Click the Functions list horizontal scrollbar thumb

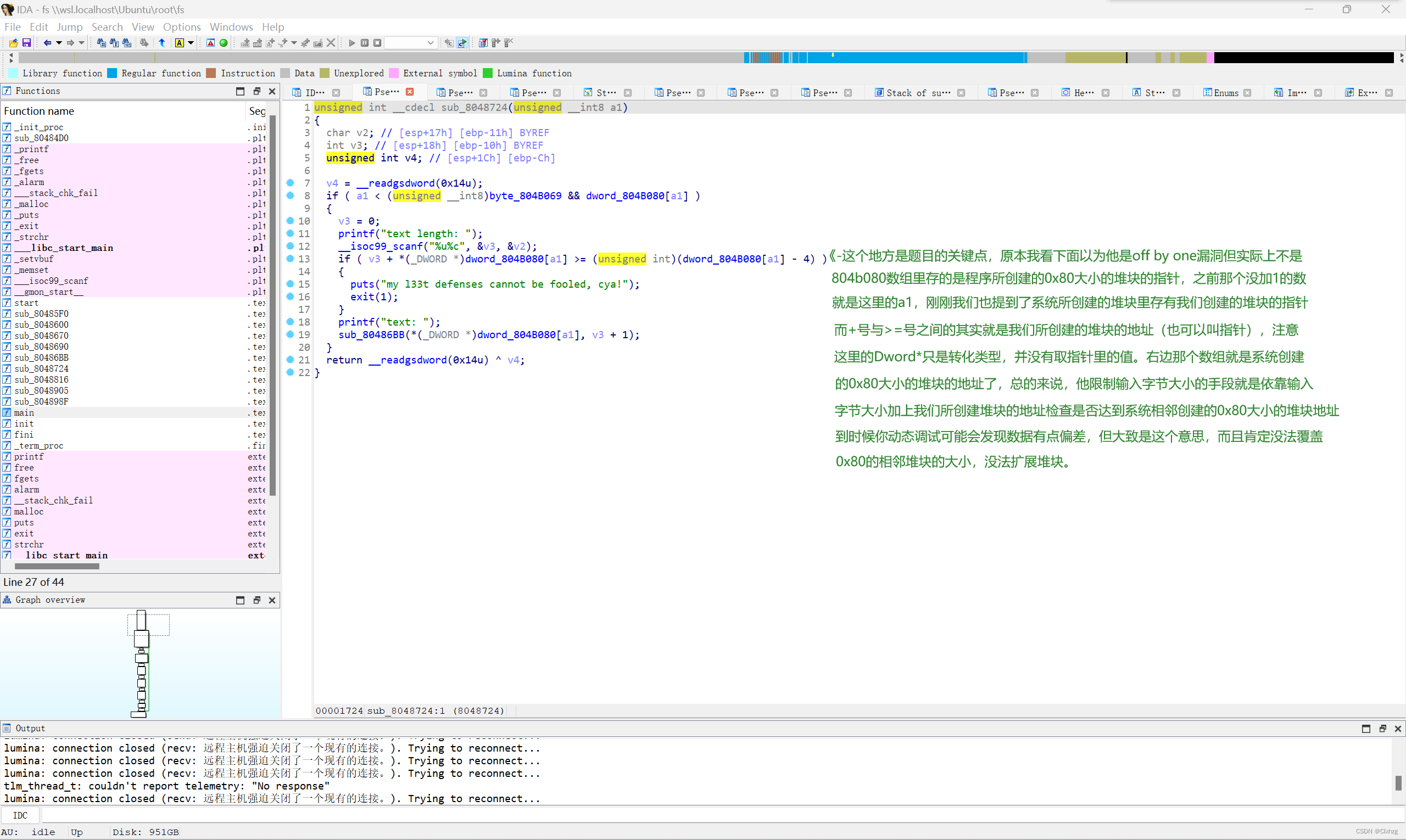(x=57, y=566)
